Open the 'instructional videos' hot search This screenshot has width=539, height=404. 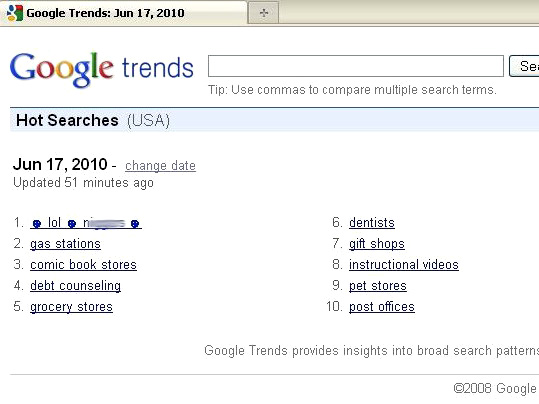point(404,265)
